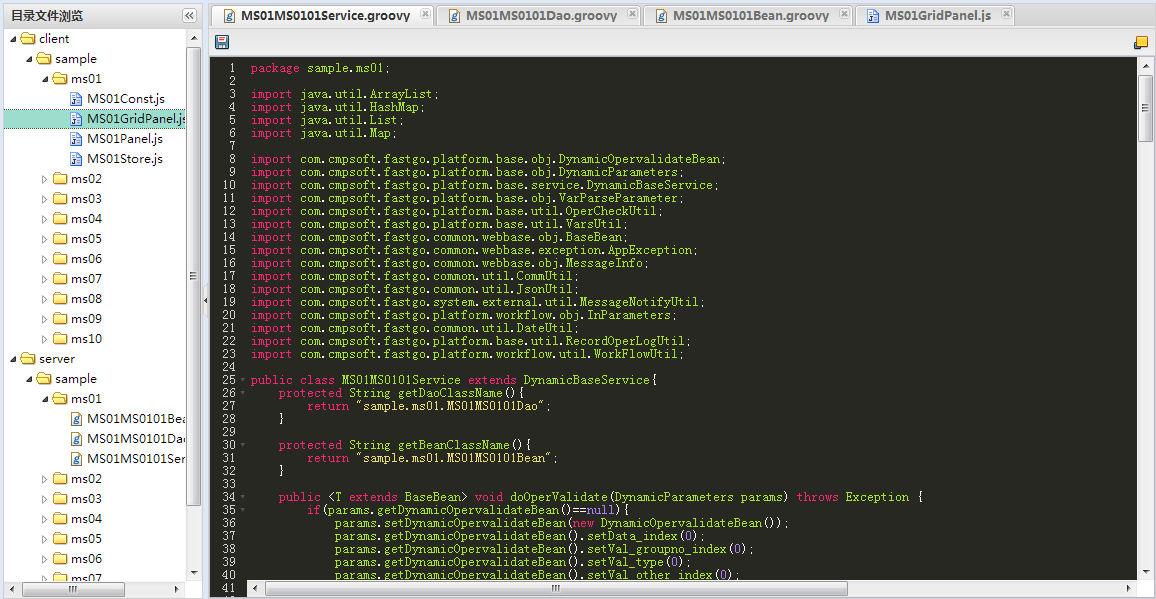Expand the client ms02 folder

tap(44, 179)
